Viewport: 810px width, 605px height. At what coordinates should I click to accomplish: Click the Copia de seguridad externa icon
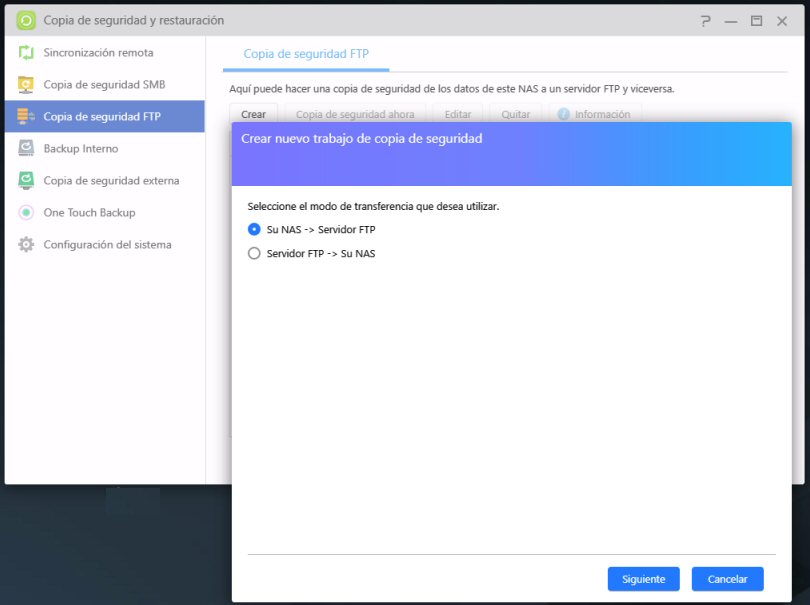click(26, 180)
